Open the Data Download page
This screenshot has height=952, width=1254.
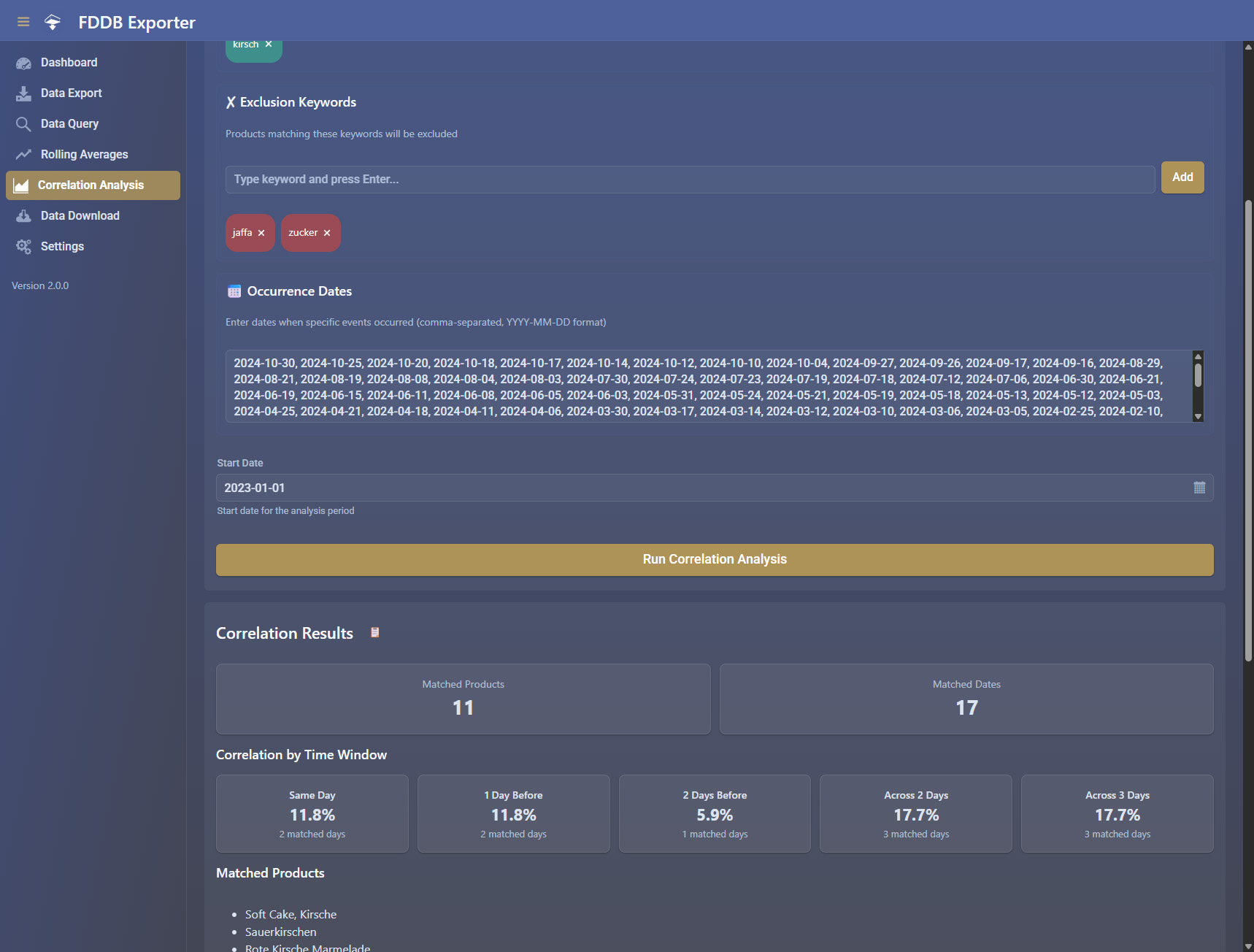pyautogui.click(x=80, y=216)
